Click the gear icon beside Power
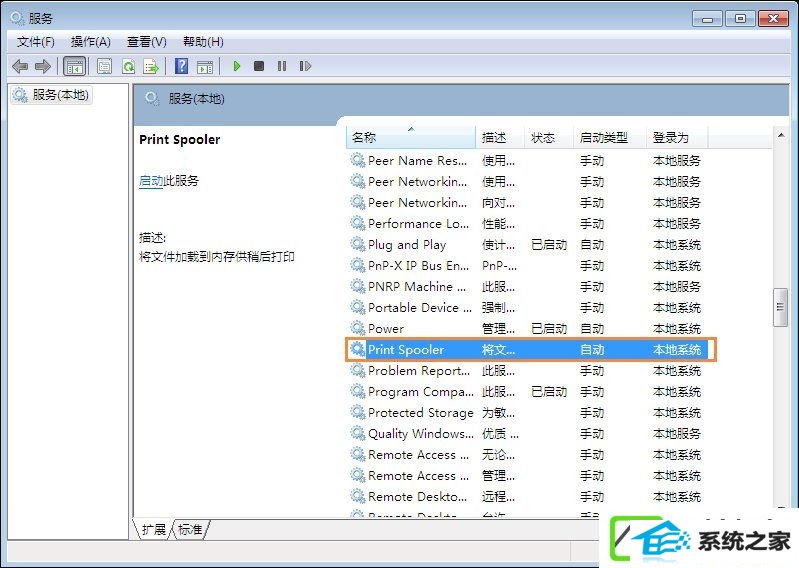799x568 pixels. (358, 328)
